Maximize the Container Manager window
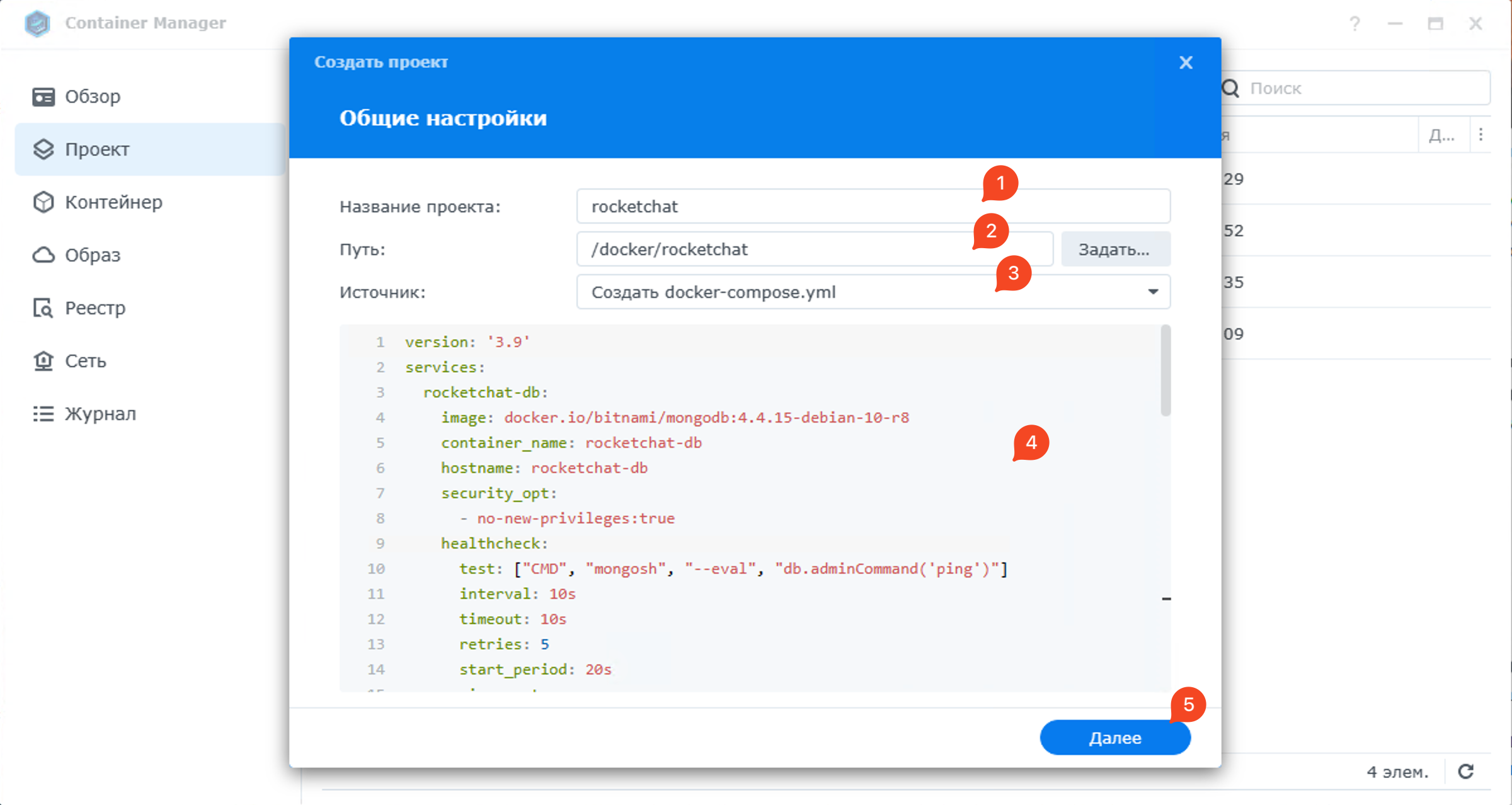This screenshot has width=1512, height=805. [1435, 24]
